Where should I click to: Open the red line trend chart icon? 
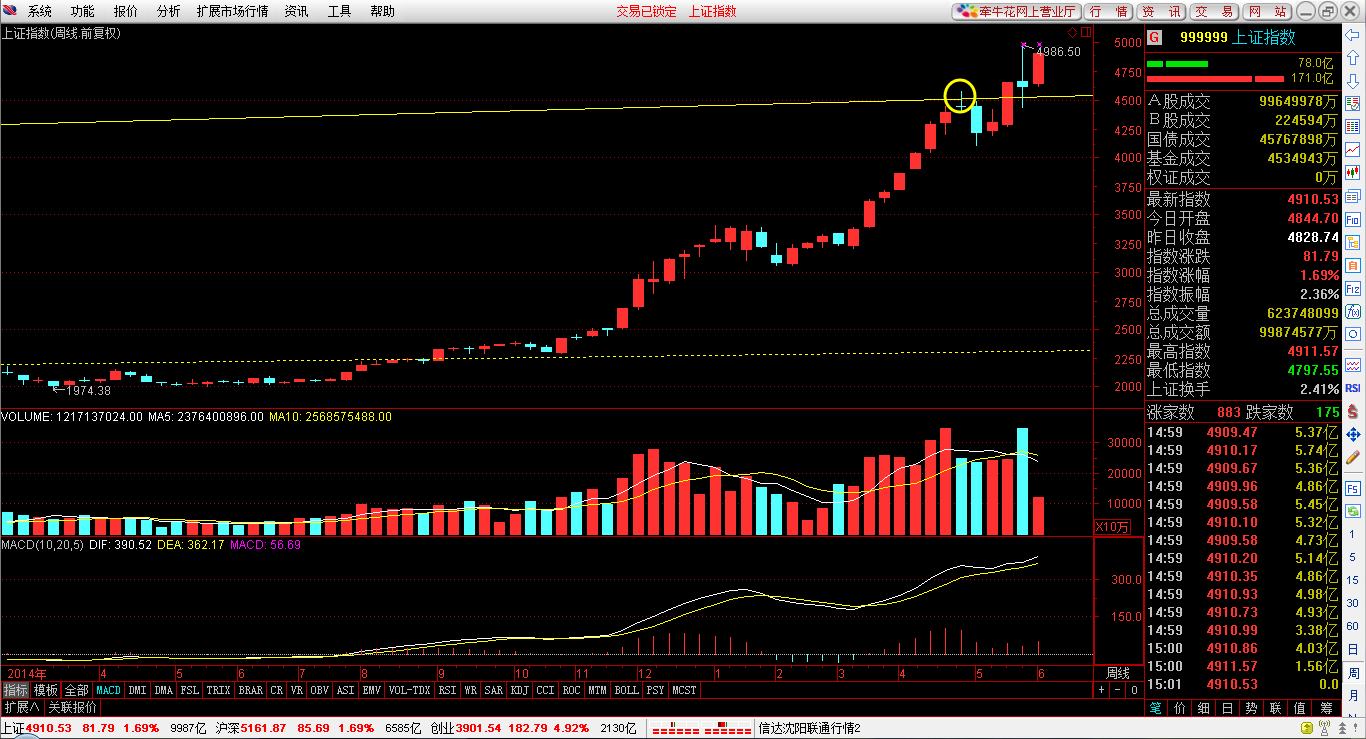point(1353,149)
